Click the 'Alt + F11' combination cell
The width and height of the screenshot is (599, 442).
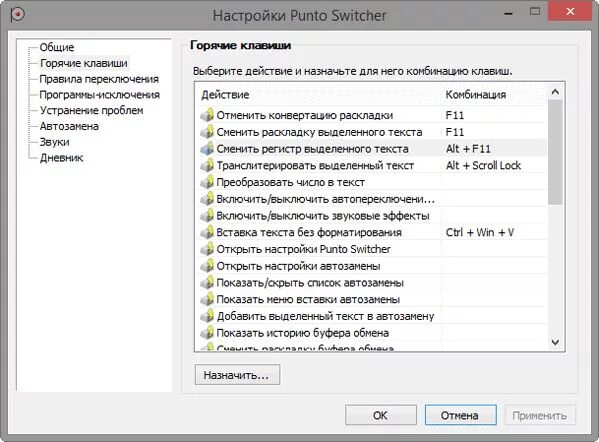click(468, 149)
